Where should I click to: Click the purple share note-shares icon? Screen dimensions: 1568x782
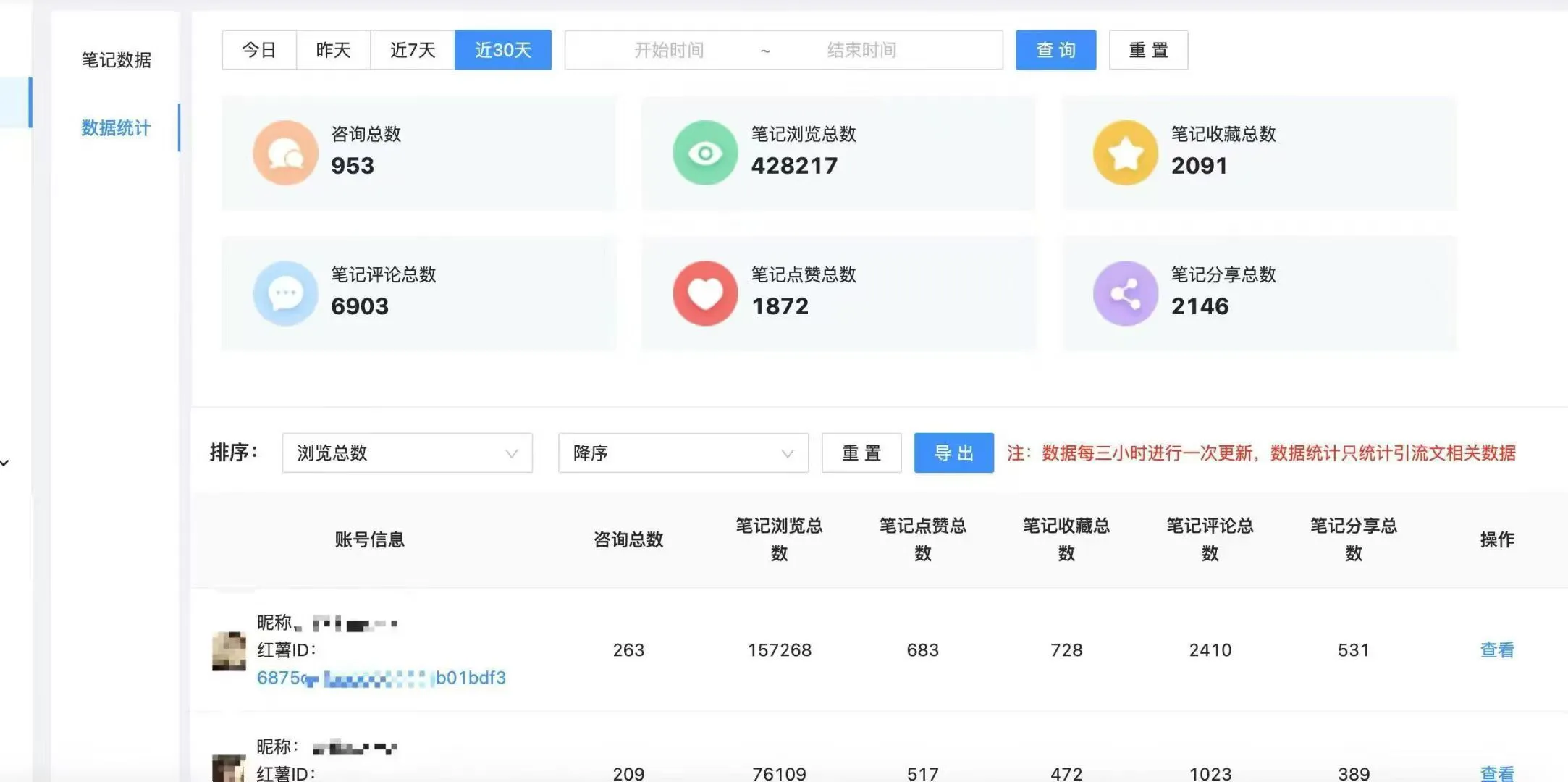1124,293
